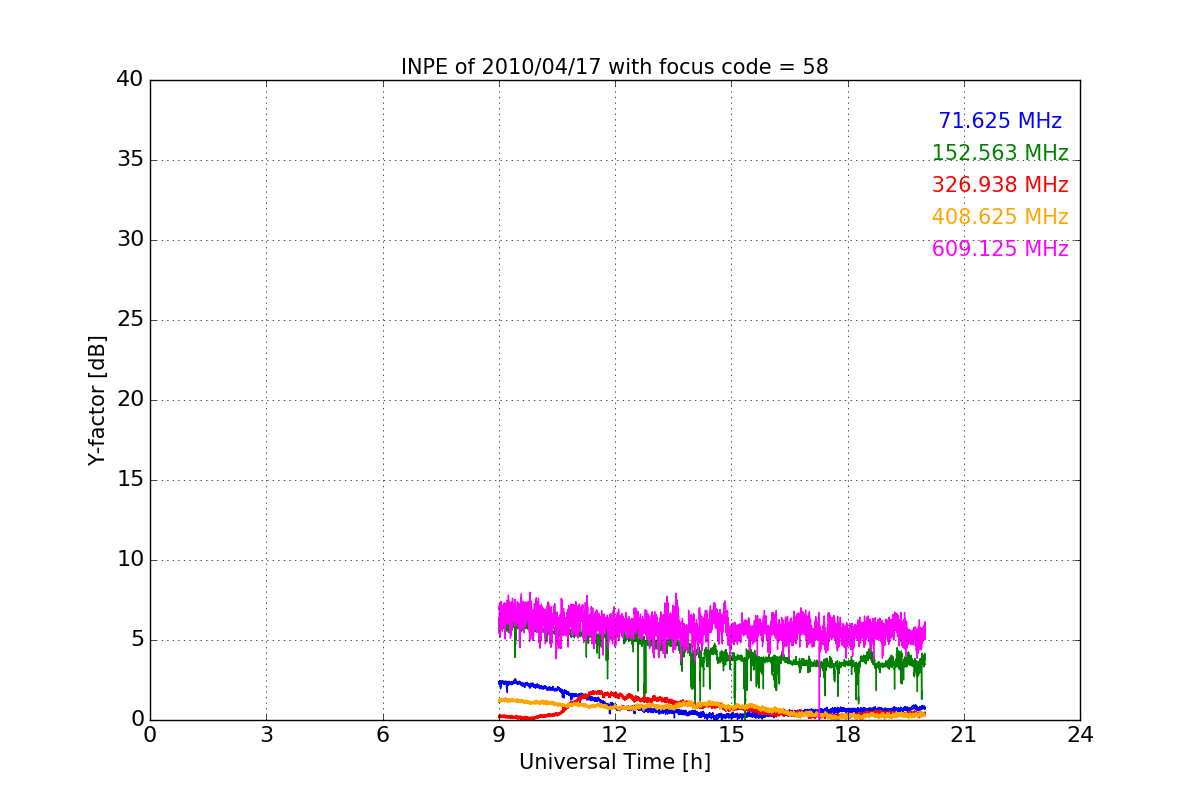
Task: Click y-axis tick label 30
Action: 130,240
